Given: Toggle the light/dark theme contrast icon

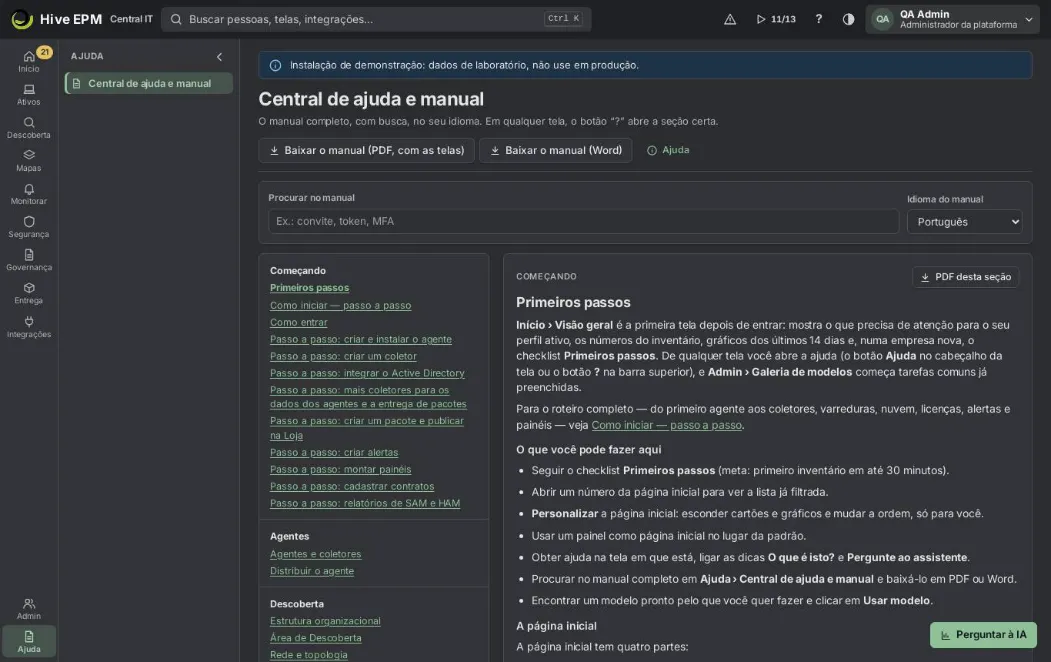Looking at the screenshot, I should pyautogui.click(x=849, y=19).
